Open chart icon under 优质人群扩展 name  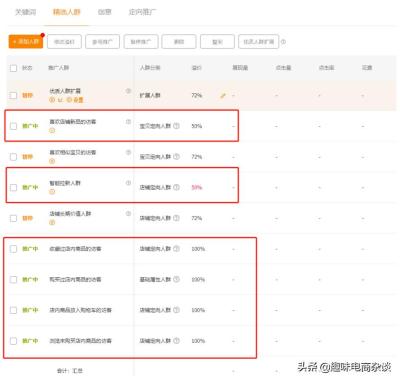coord(60,100)
